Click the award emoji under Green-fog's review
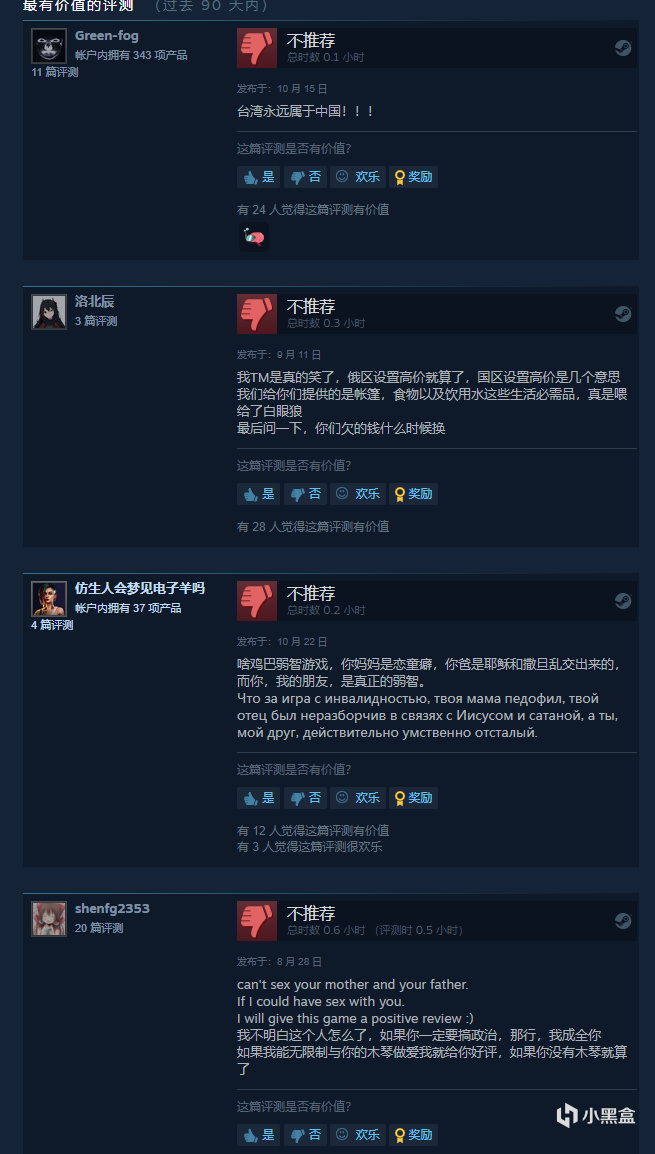Image resolution: width=655 pixels, height=1154 pixels. [254, 238]
